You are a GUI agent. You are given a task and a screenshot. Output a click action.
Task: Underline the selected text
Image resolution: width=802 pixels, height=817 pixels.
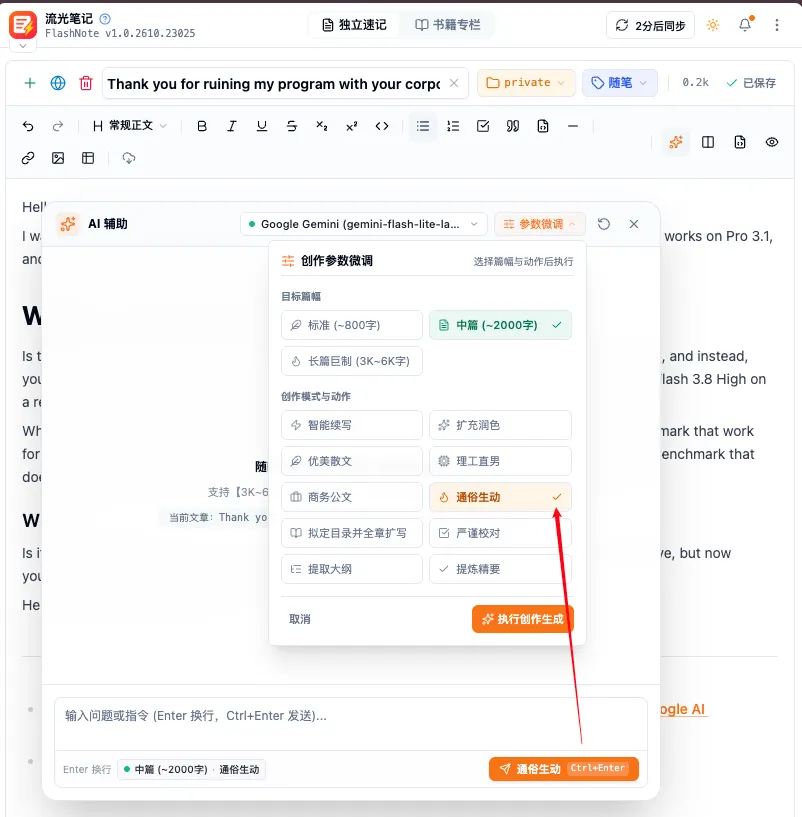tap(262, 126)
